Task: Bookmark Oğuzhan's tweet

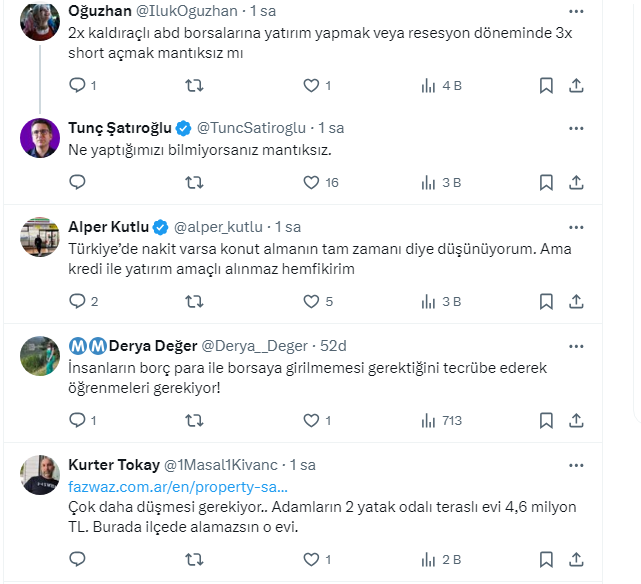Action: (546, 86)
